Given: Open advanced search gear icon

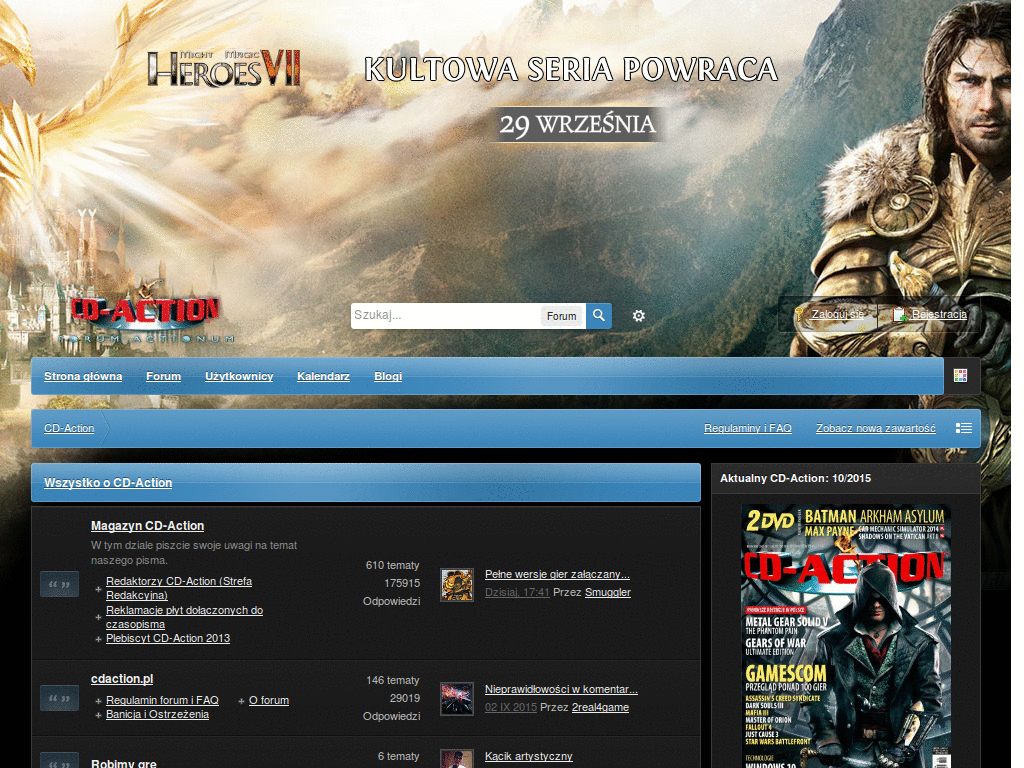Looking at the screenshot, I should click(x=638, y=315).
